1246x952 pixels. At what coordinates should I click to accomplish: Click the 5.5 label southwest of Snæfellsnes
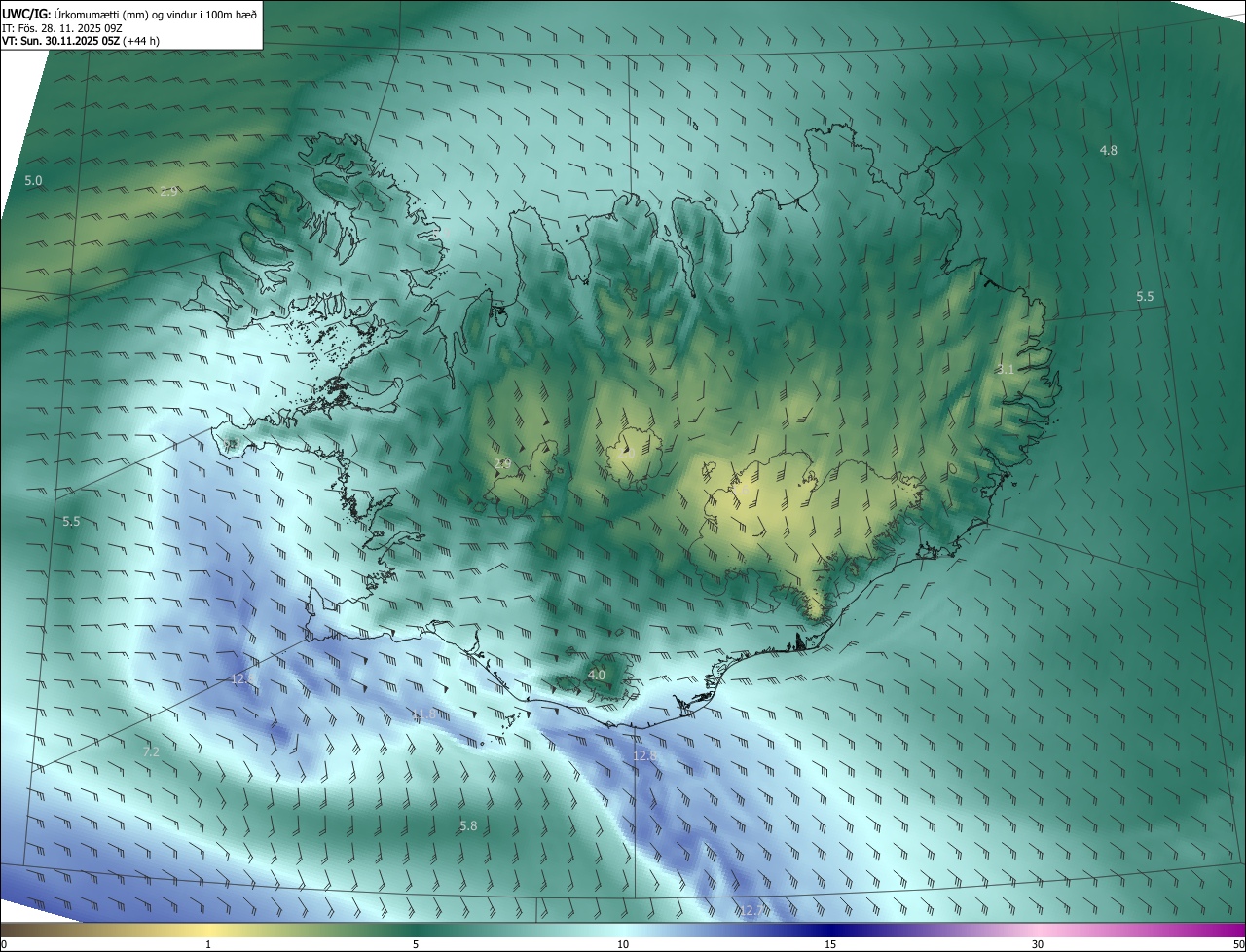pyautogui.click(x=71, y=522)
